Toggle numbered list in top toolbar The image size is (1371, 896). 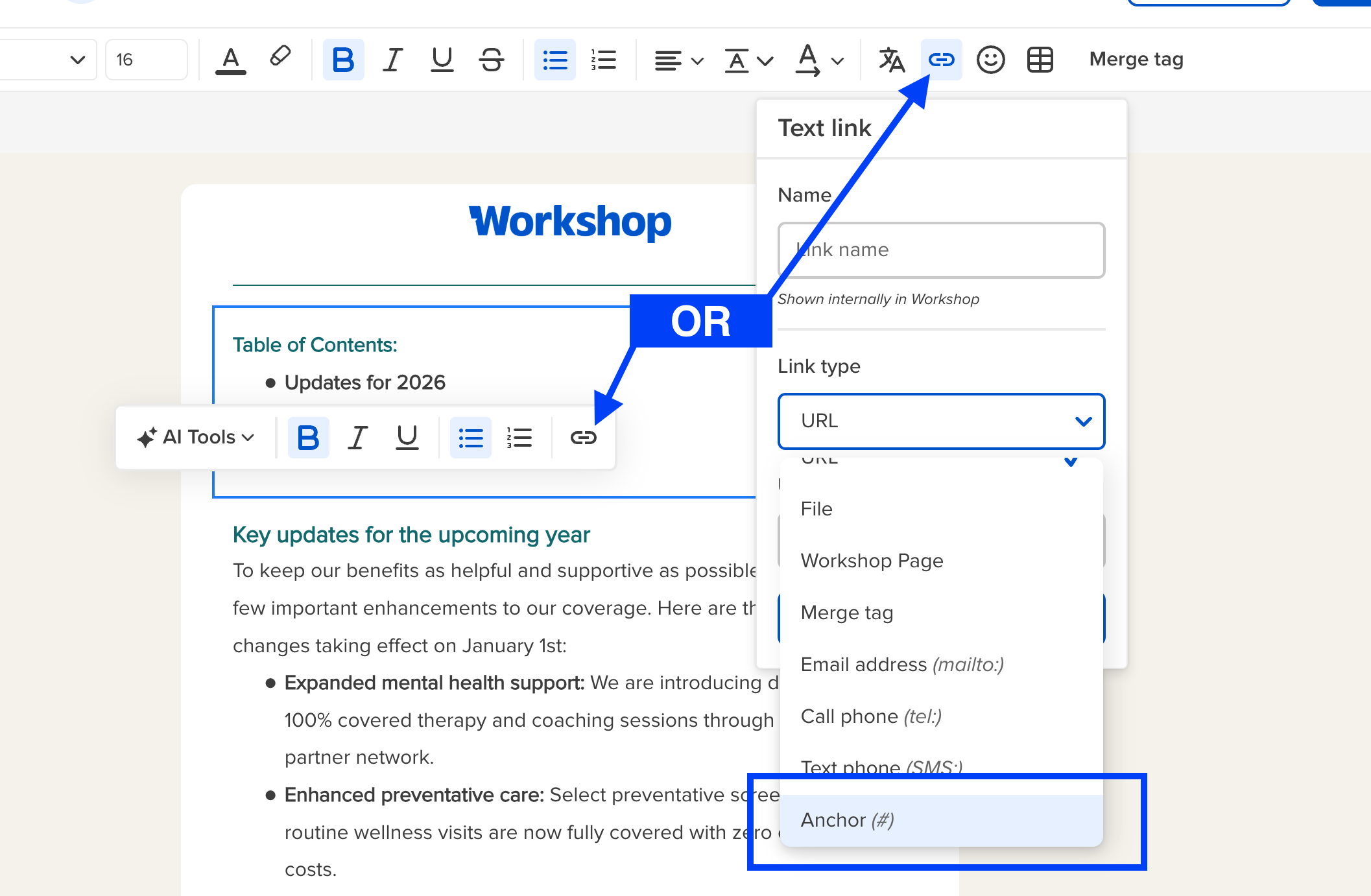pyautogui.click(x=604, y=60)
